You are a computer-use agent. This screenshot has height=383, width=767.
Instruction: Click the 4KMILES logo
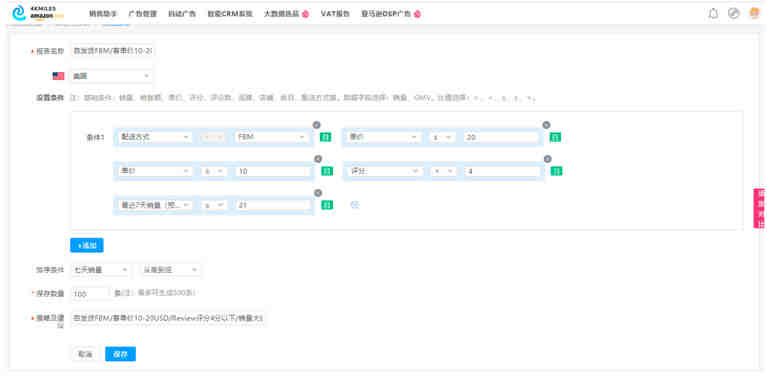38,13
